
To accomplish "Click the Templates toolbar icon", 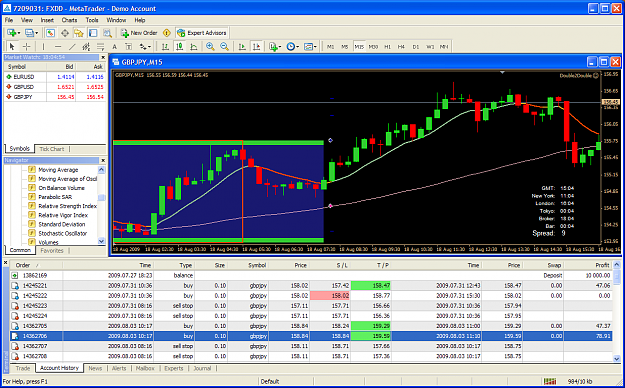I will click(x=308, y=47).
